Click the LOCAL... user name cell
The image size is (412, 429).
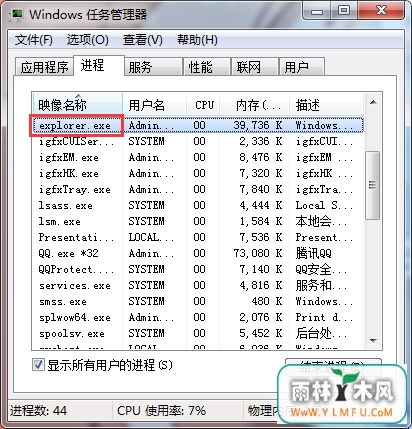tap(151, 237)
